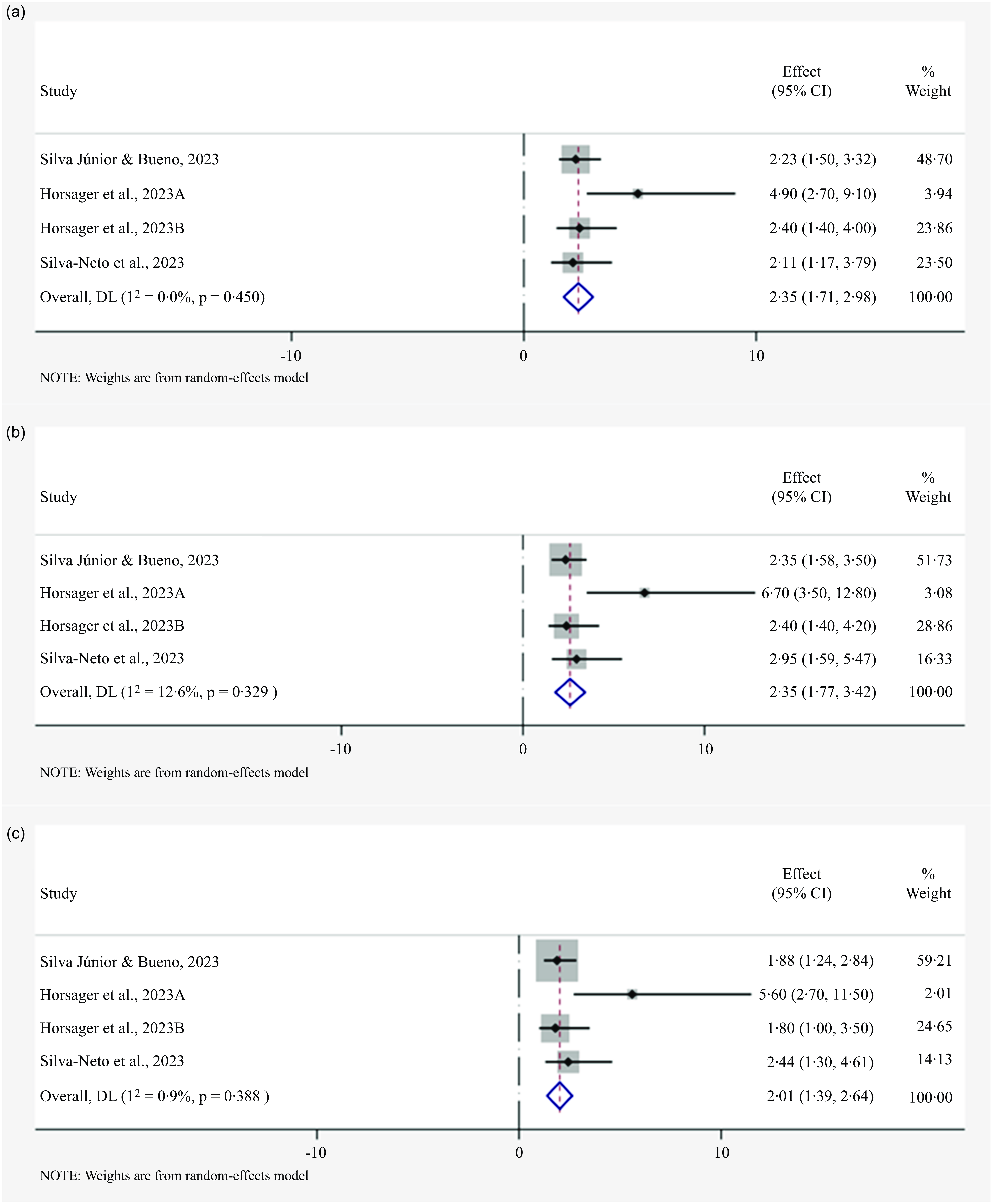The image size is (993, 1204).
Task: Click the "Silva-Neto et al., 2023" label in panel (c)
Action: click(x=112, y=1061)
